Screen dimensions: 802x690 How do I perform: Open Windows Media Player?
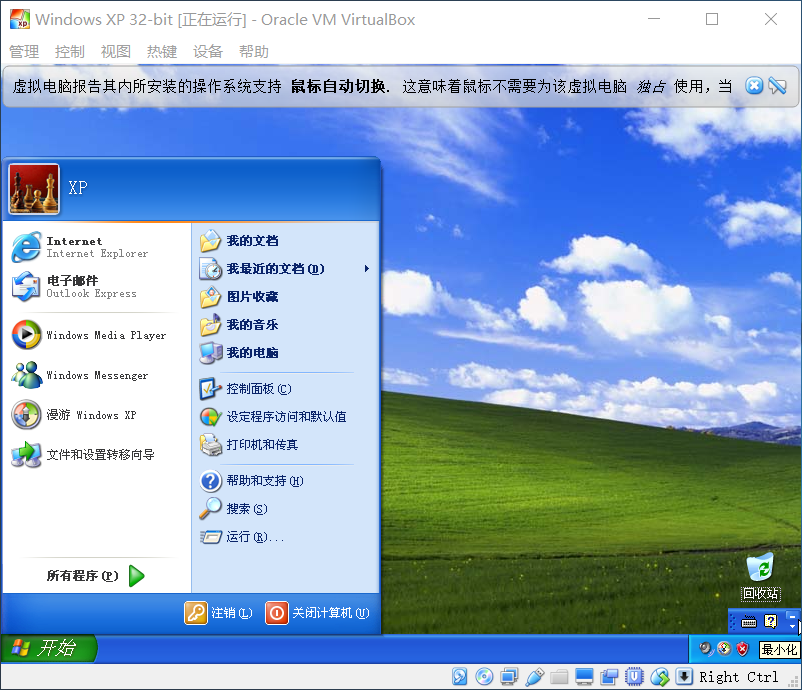[97, 335]
